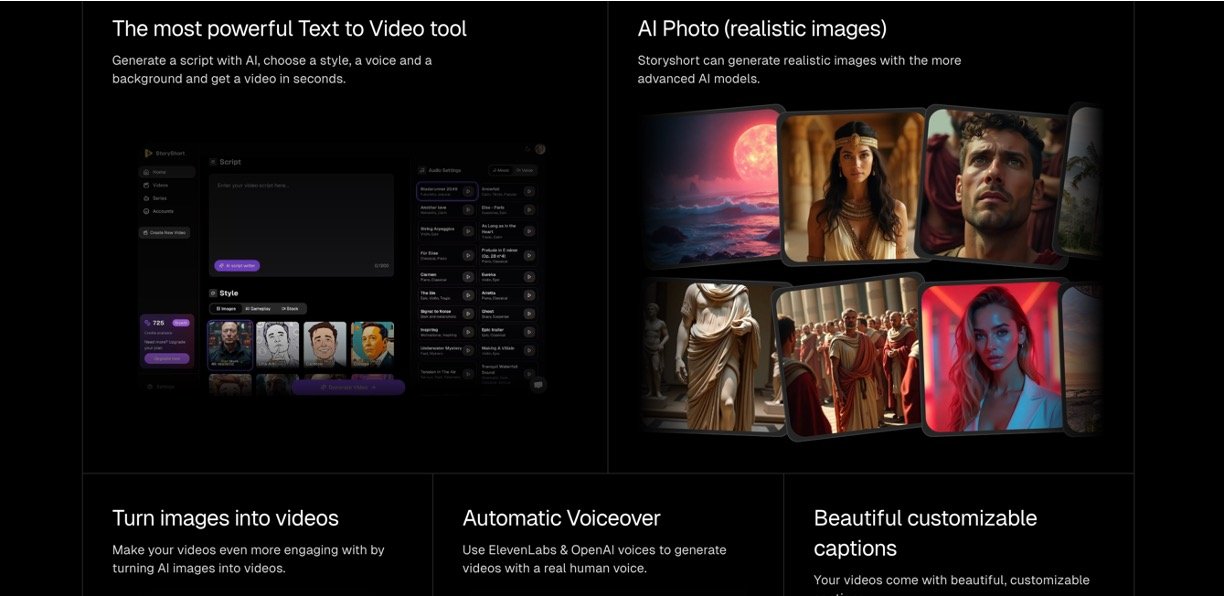1224x596 pixels.
Task: Select the Egyptian queen AI photo
Action: 849,185
